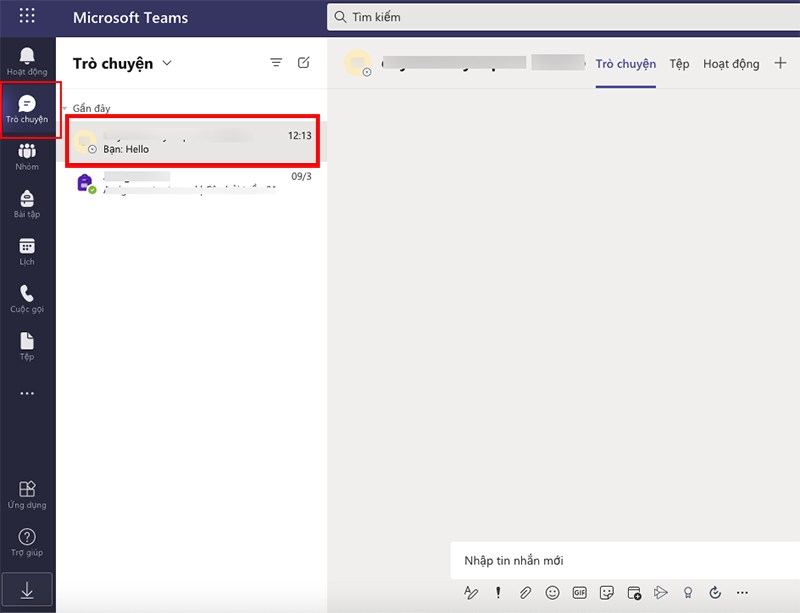The image size is (800, 613).
Task: Open the emoji picker
Action: [552, 591]
